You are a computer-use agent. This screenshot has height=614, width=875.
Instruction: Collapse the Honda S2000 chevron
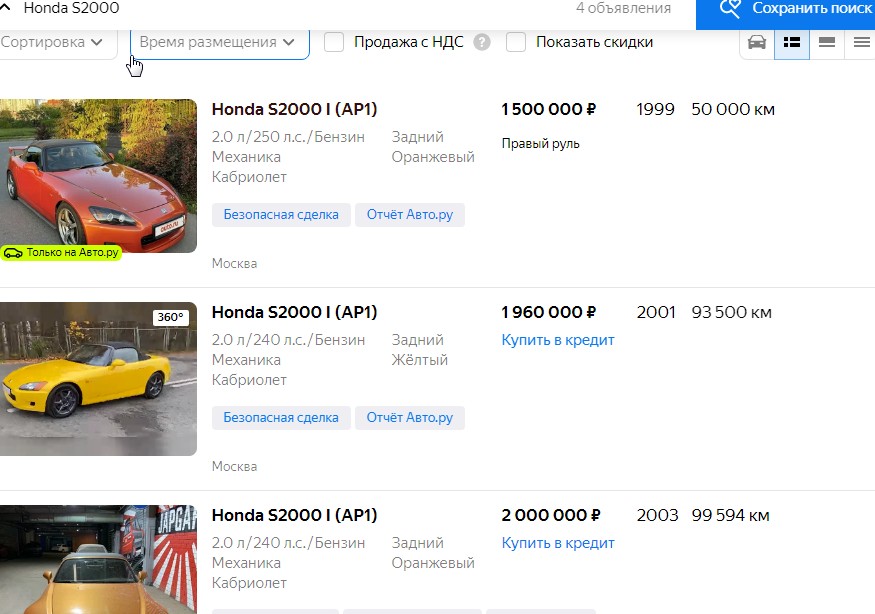pyautogui.click(x=5, y=7)
